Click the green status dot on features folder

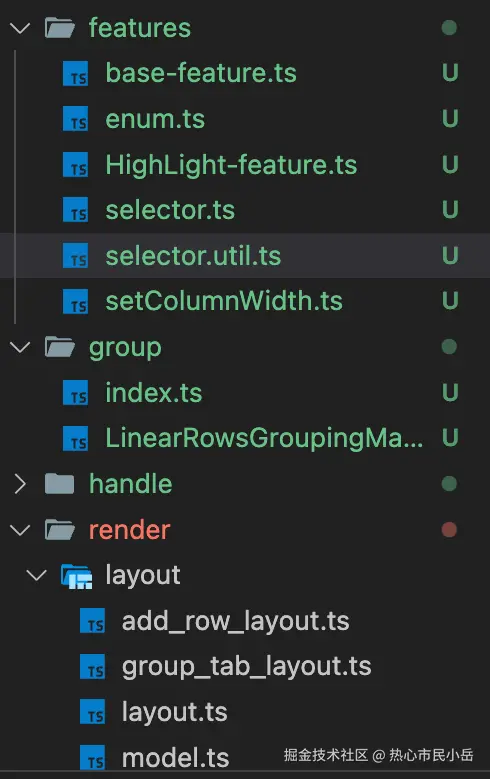449,28
